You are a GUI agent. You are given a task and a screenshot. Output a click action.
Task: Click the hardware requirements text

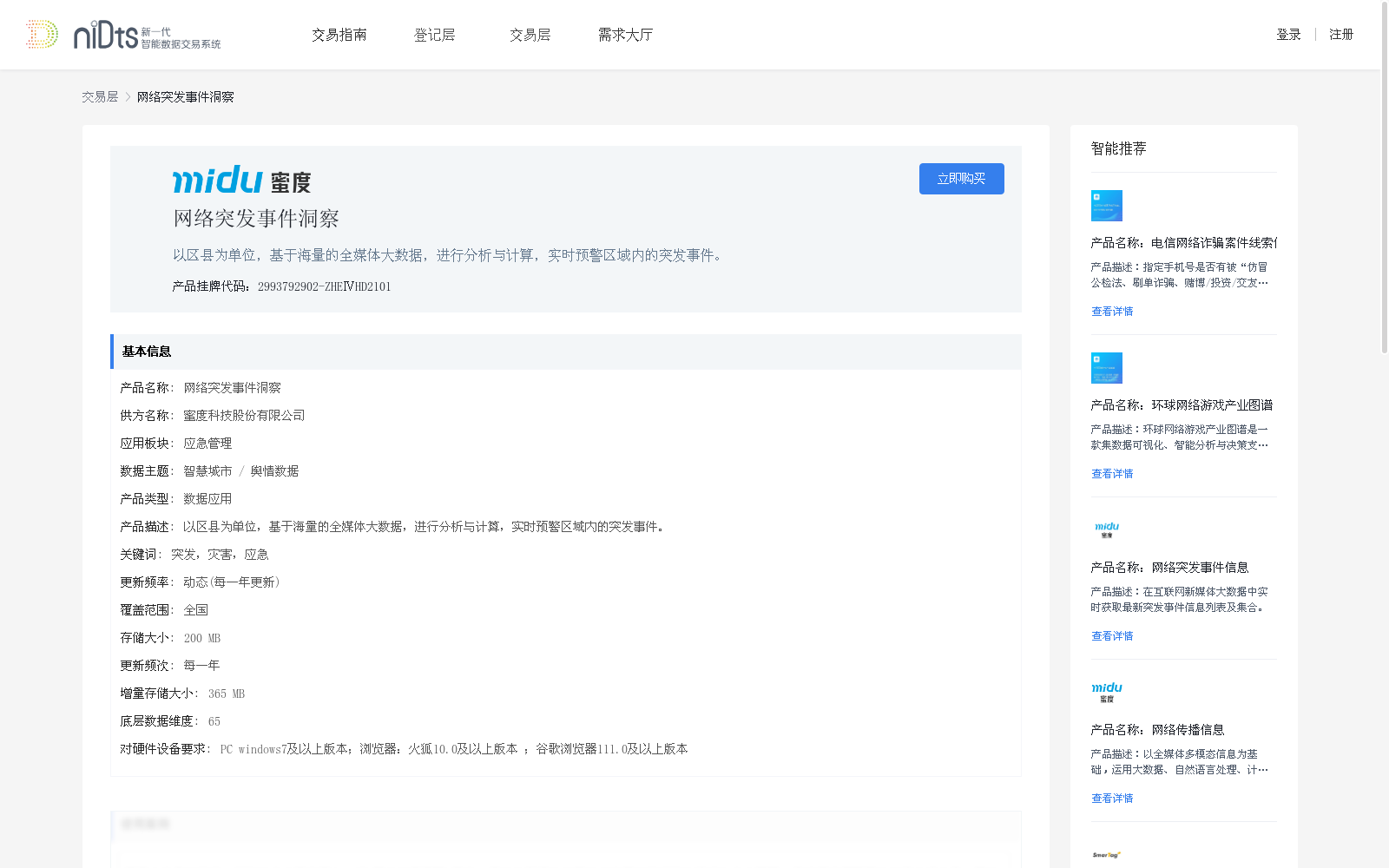[454, 749]
